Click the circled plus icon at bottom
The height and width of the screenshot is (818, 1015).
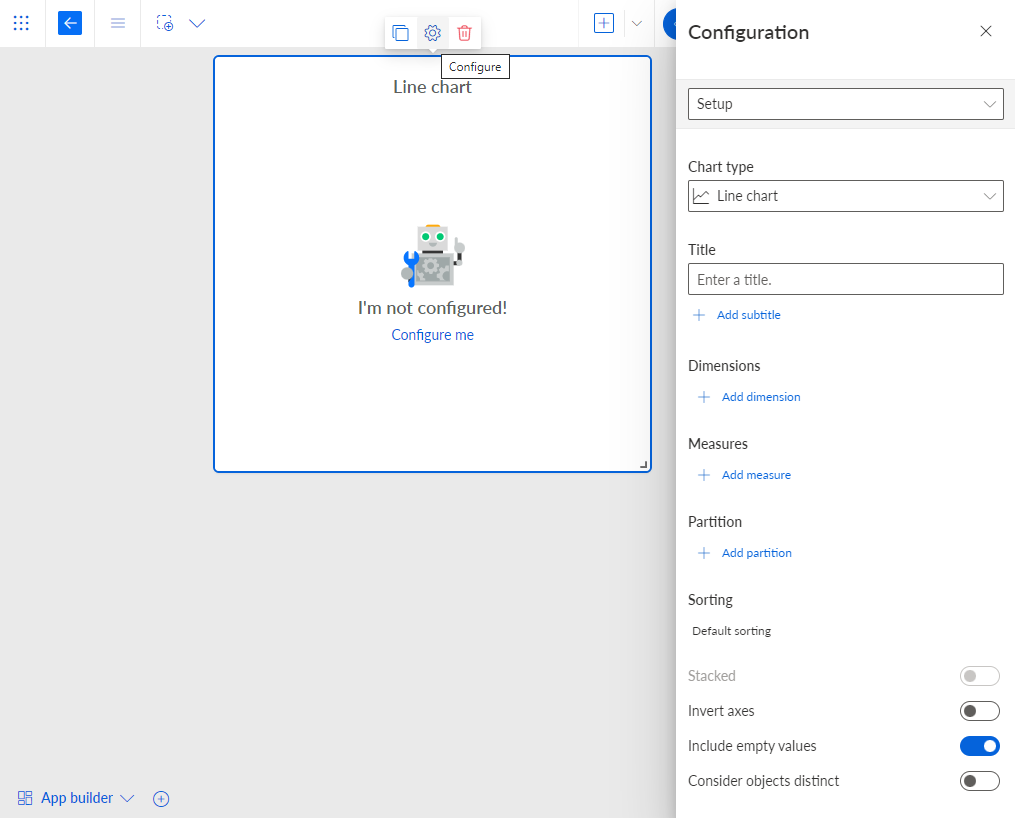161,799
